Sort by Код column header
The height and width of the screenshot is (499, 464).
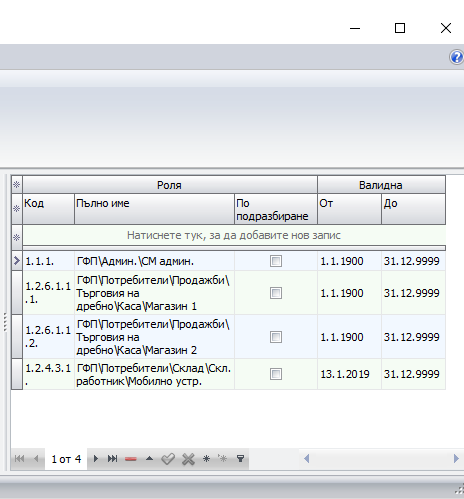point(48,209)
